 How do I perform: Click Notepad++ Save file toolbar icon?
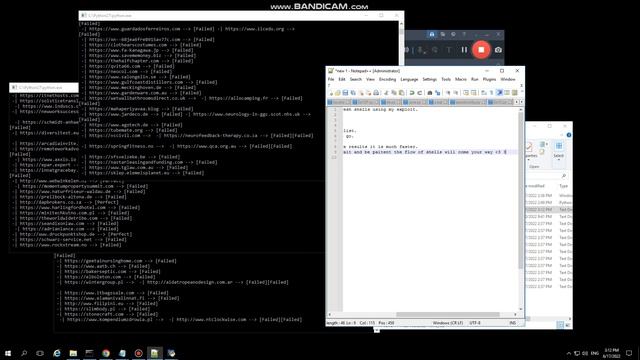tap(345, 93)
